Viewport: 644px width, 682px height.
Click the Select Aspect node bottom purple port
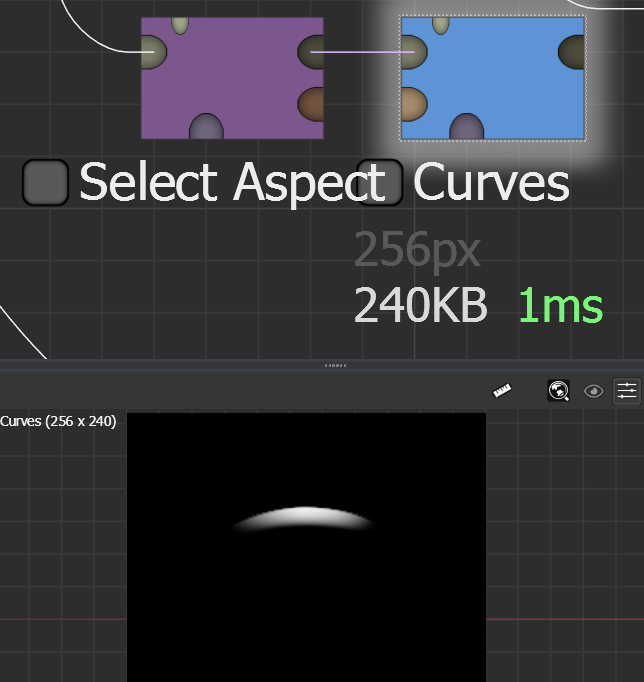[x=206, y=127]
